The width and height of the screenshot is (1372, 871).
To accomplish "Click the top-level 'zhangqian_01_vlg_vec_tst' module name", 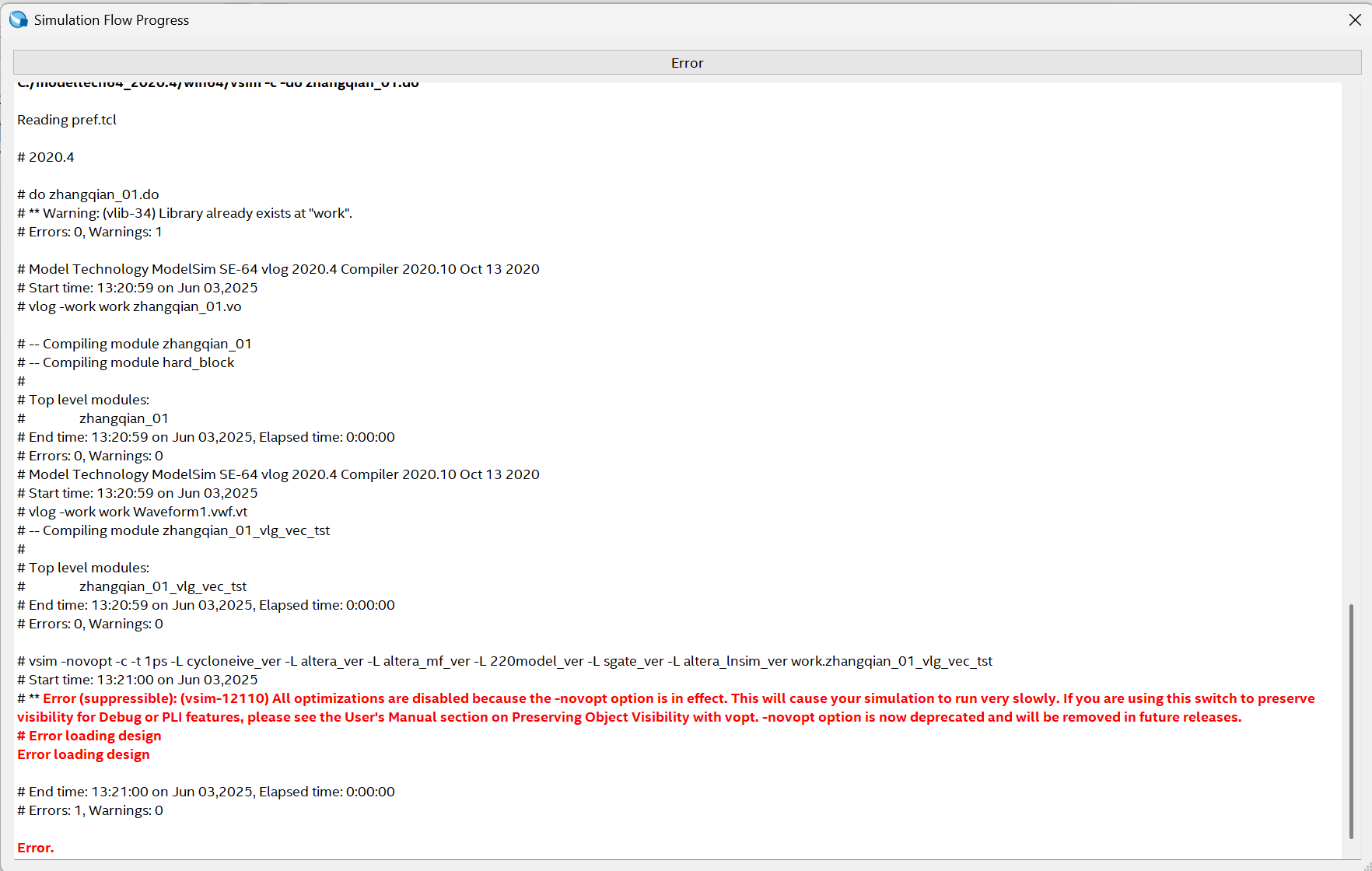I will pyautogui.click(x=163, y=586).
